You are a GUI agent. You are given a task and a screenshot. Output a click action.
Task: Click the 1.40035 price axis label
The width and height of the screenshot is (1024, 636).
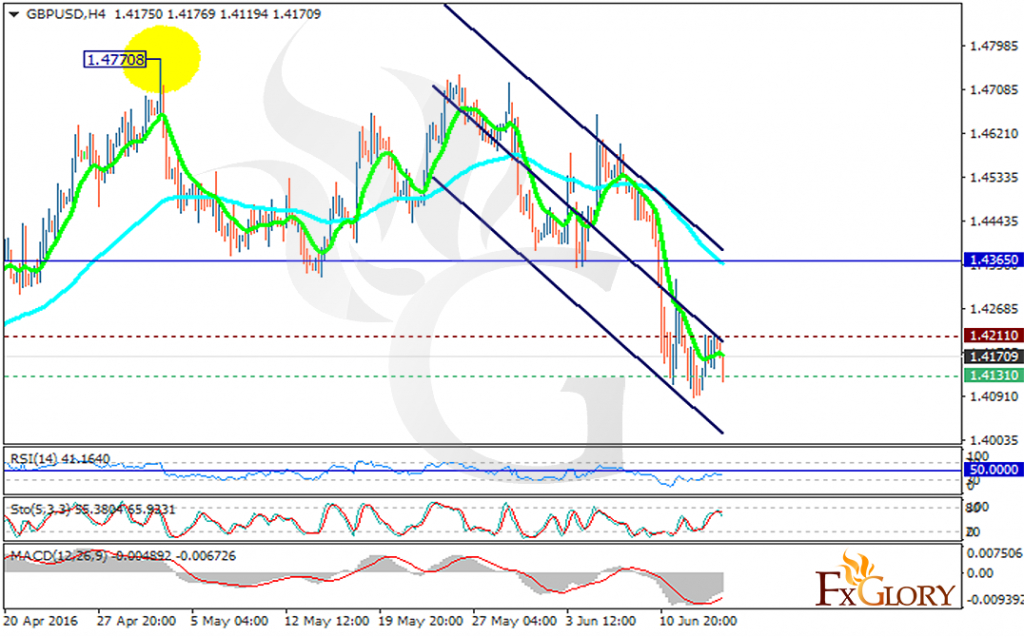click(x=994, y=440)
